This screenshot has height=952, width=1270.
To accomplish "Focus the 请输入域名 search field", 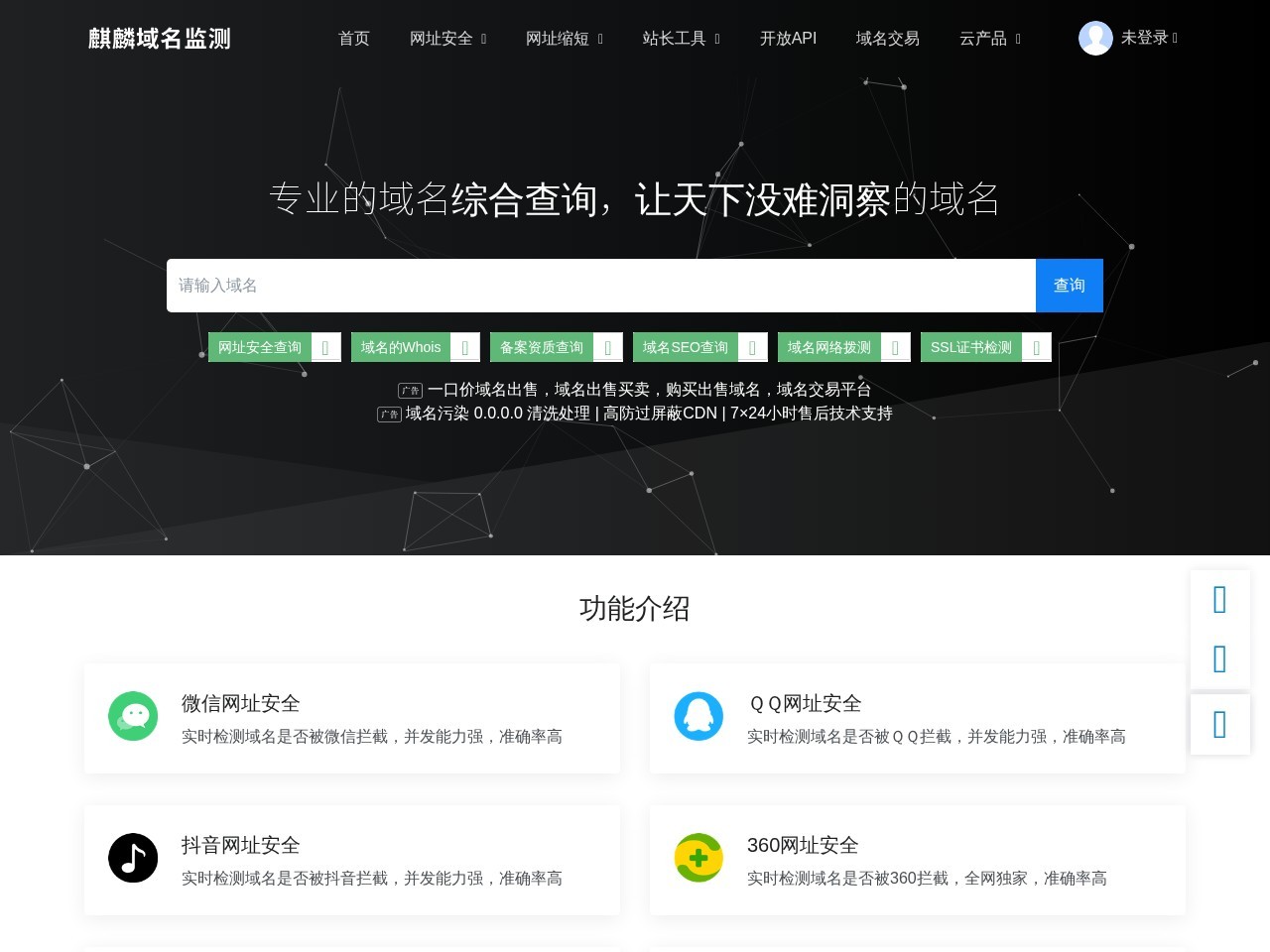I will point(600,286).
